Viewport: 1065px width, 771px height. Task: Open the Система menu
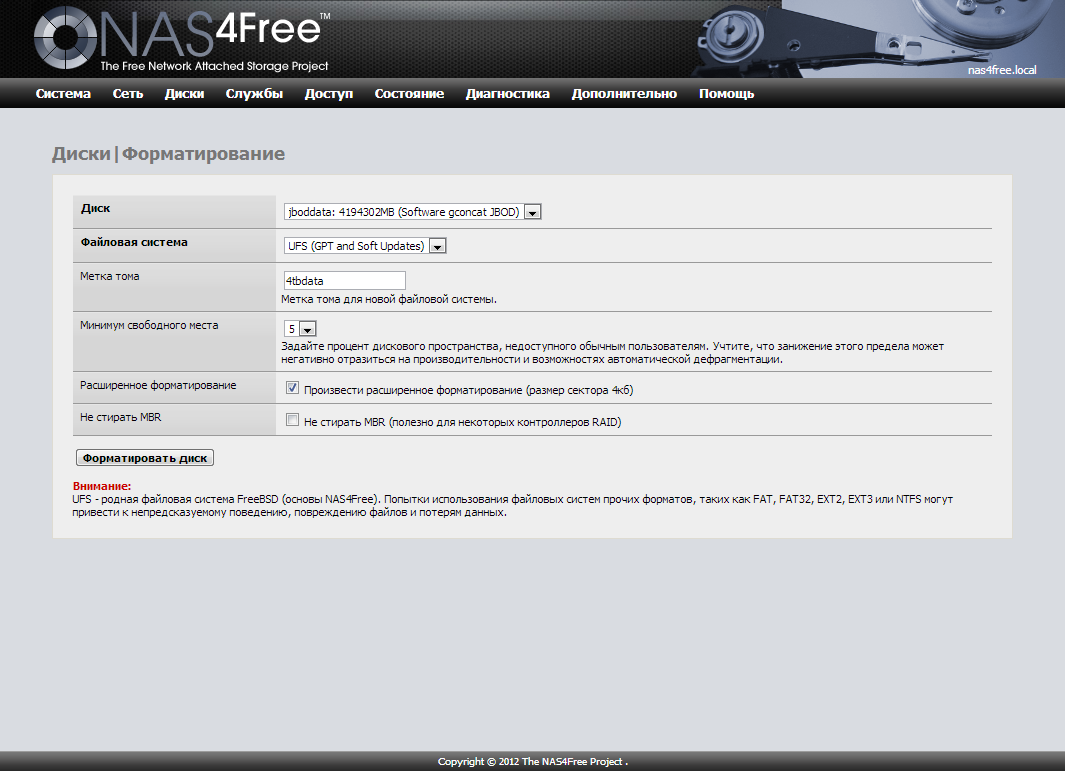click(x=63, y=94)
